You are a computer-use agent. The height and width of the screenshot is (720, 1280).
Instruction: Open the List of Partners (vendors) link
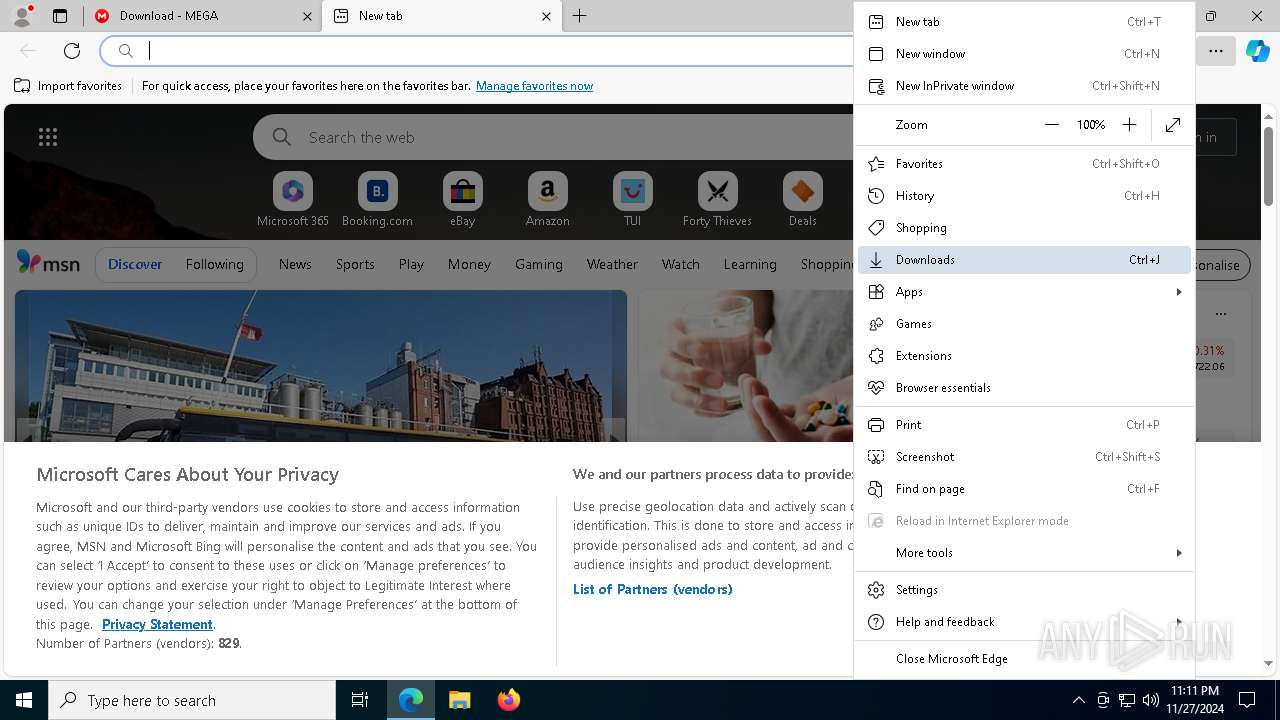[x=652, y=589]
